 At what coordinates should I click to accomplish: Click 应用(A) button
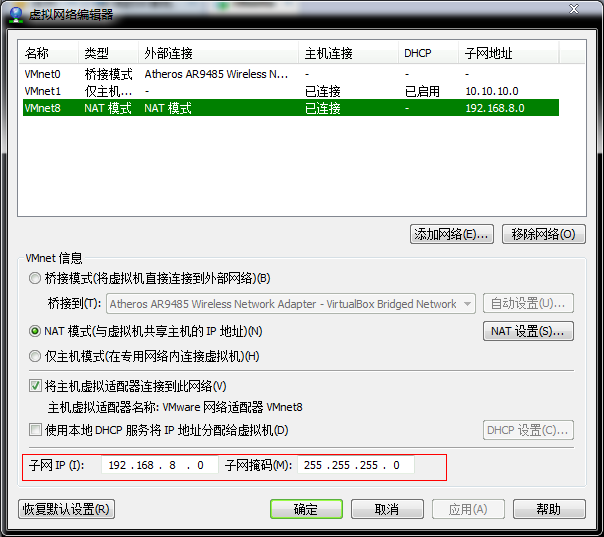(468, 509)
